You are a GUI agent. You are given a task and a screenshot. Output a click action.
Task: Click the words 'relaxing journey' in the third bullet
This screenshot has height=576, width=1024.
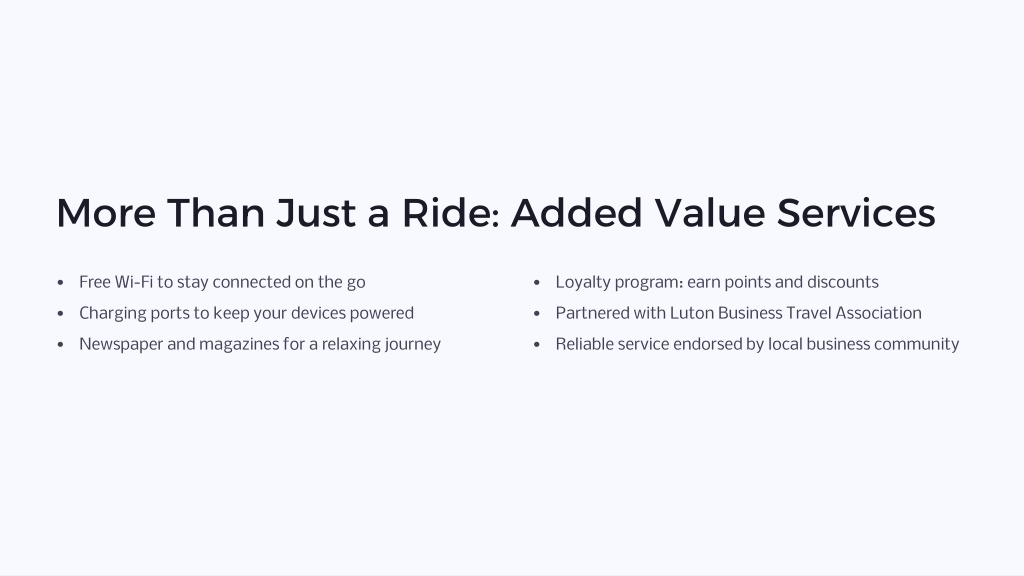381,344
